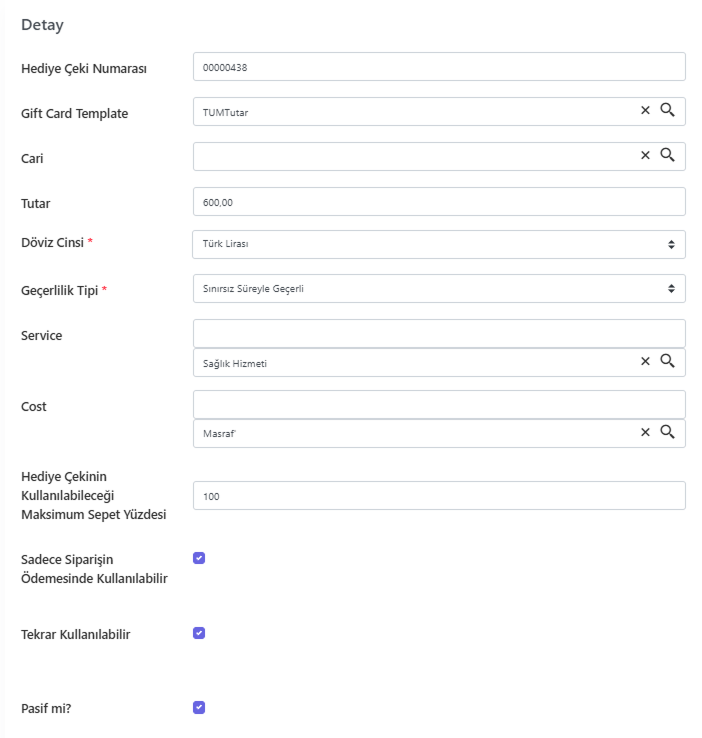Select the maximum basket percentage field
Viewport: 702px width, 738px height.
coord(439,495)
